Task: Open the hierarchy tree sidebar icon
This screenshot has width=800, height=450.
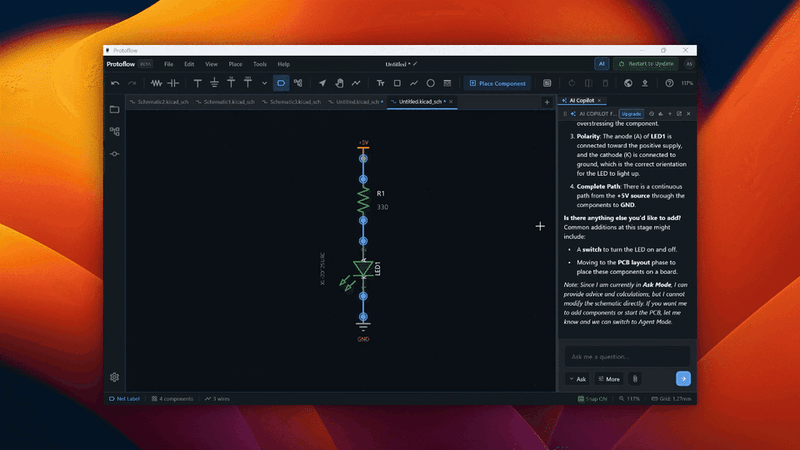Action: point(114,132)
